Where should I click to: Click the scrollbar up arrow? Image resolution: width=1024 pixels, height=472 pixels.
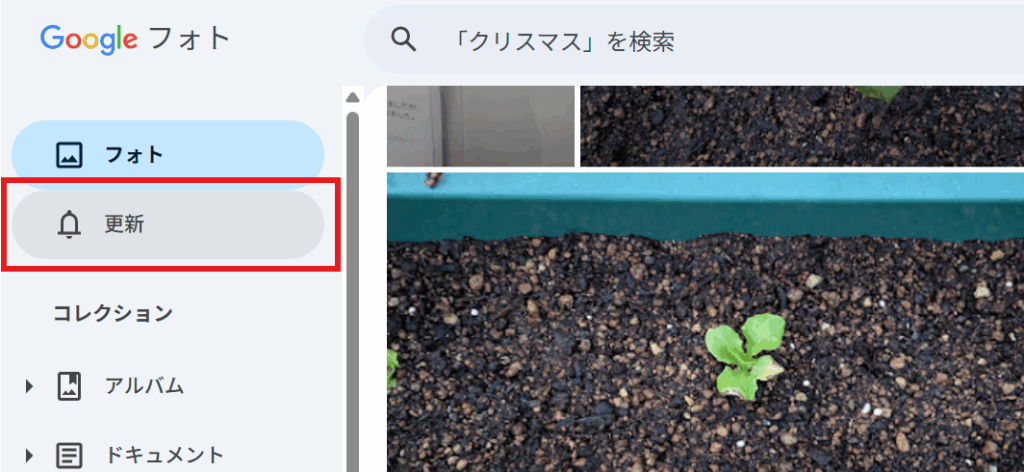[353, 97]
